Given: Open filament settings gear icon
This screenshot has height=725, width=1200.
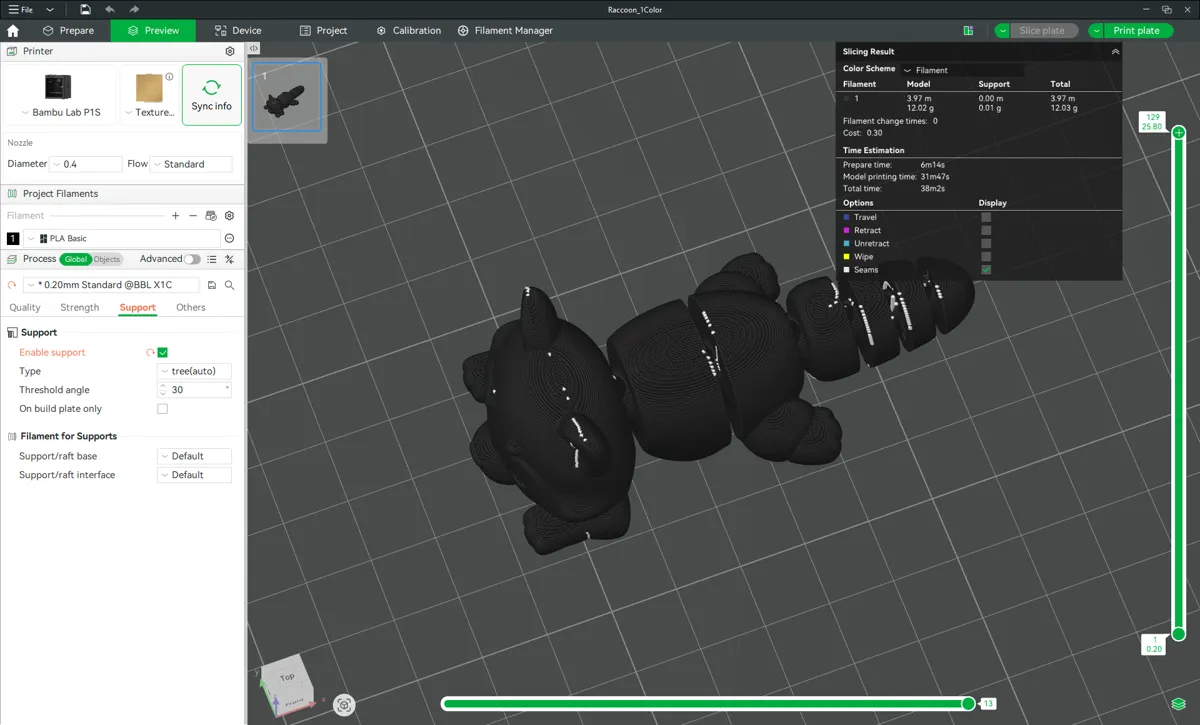Looking at the screenshot, I should click(x=229, y=215).
